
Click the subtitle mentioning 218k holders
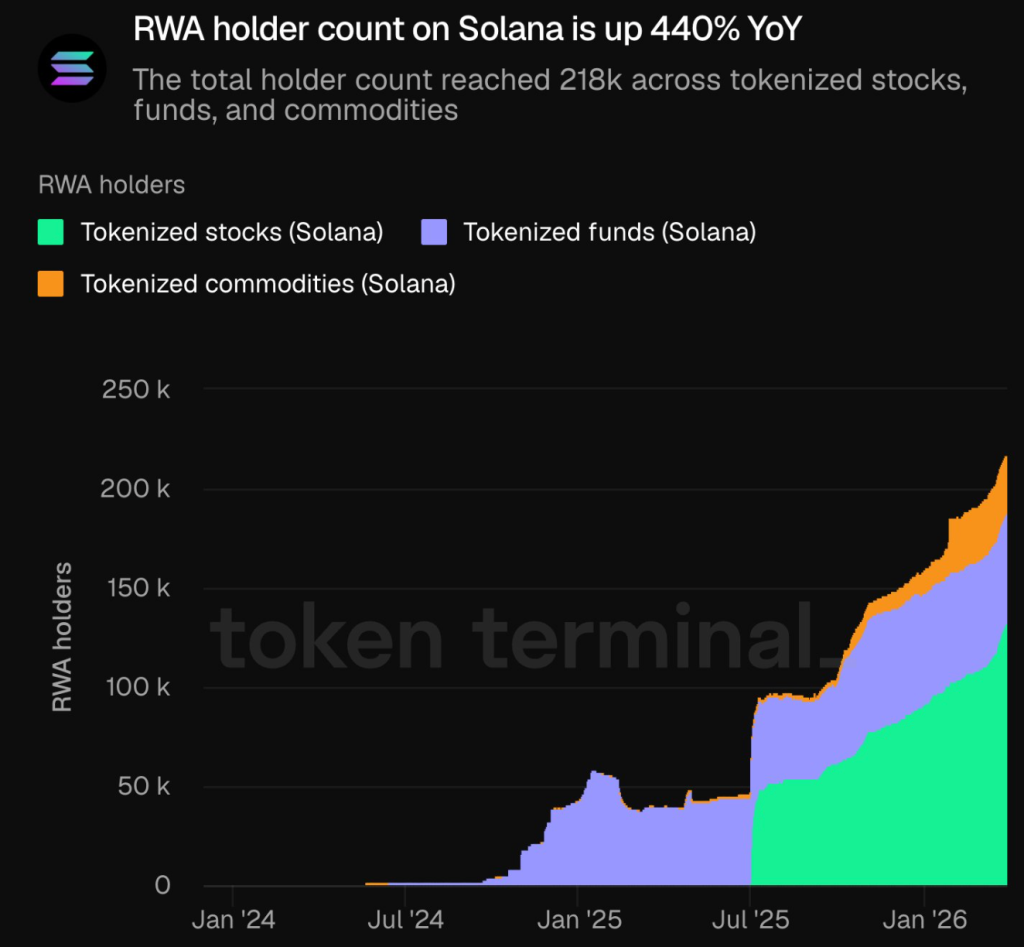pos(549,94)
